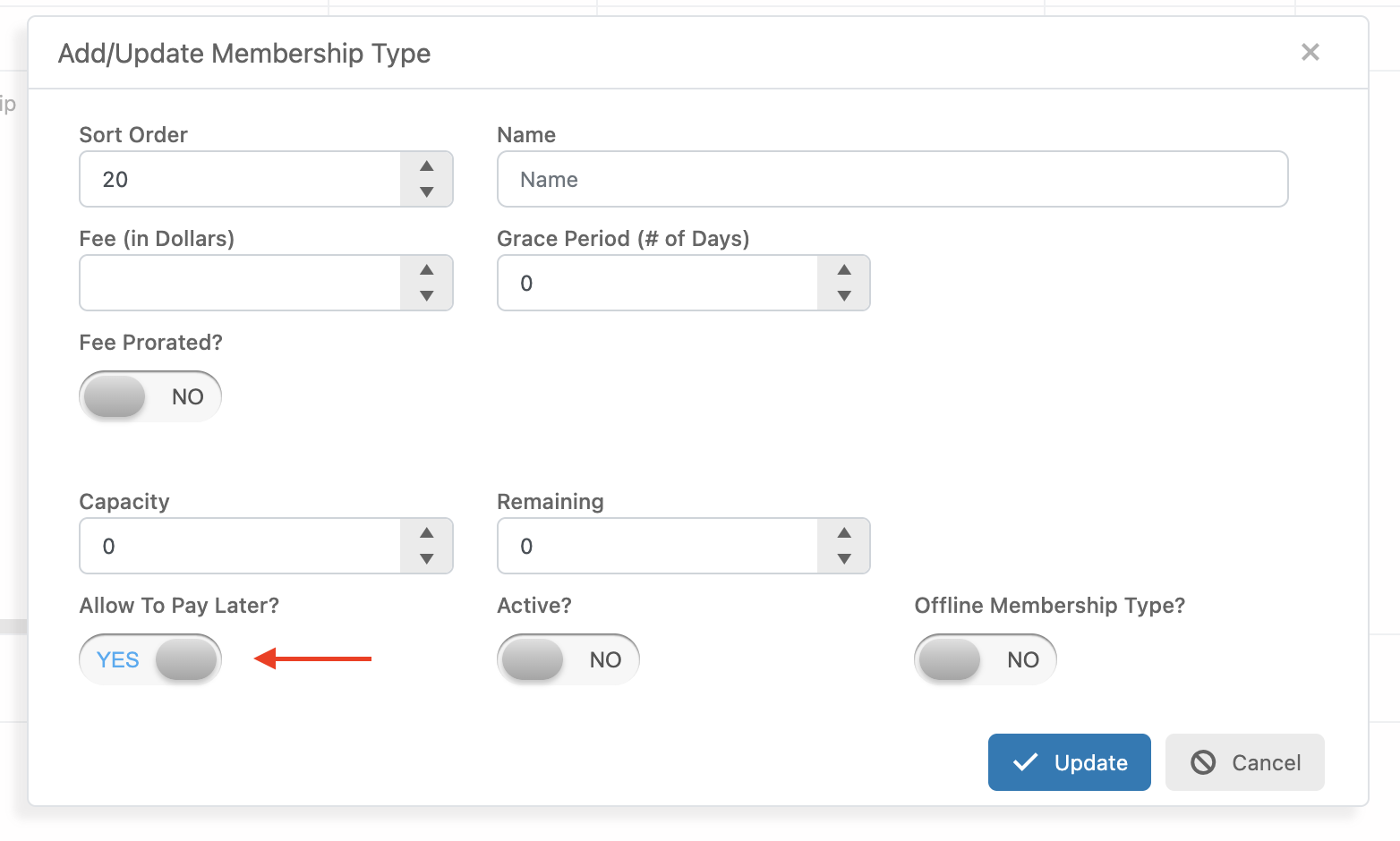This screenshot has width=1400, height=841.
Task: Cancel the membership type dialog
Action: [1244, 762]
